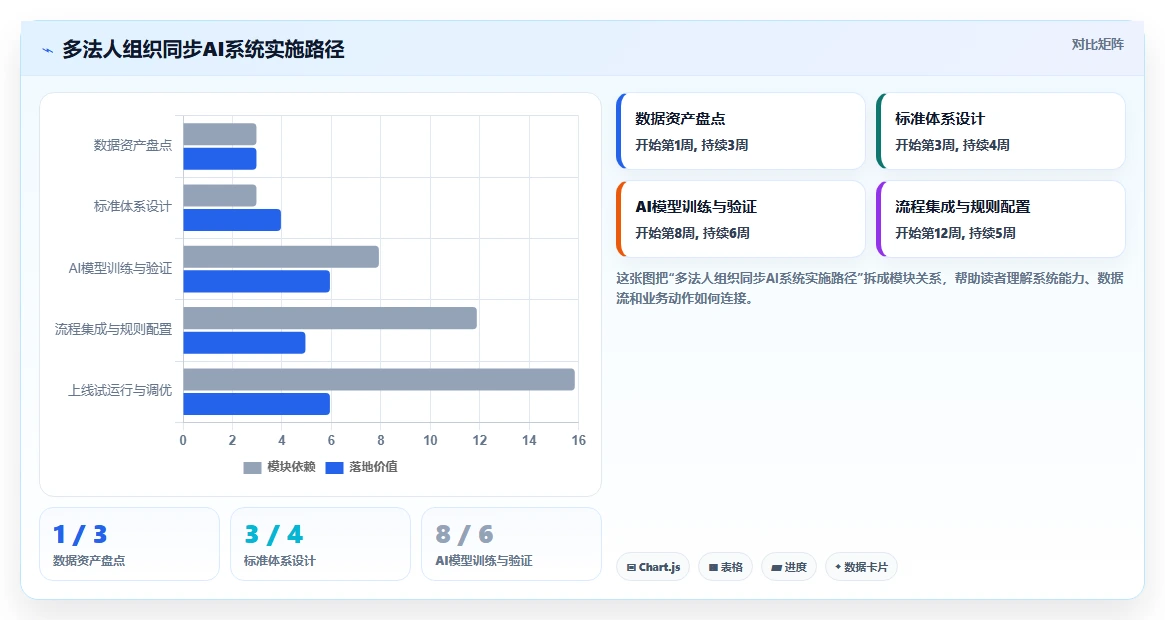Screen dimensions: 1165x620
Task: Click the gray 模块依赖 legend swatch
Action: [253, 468]
